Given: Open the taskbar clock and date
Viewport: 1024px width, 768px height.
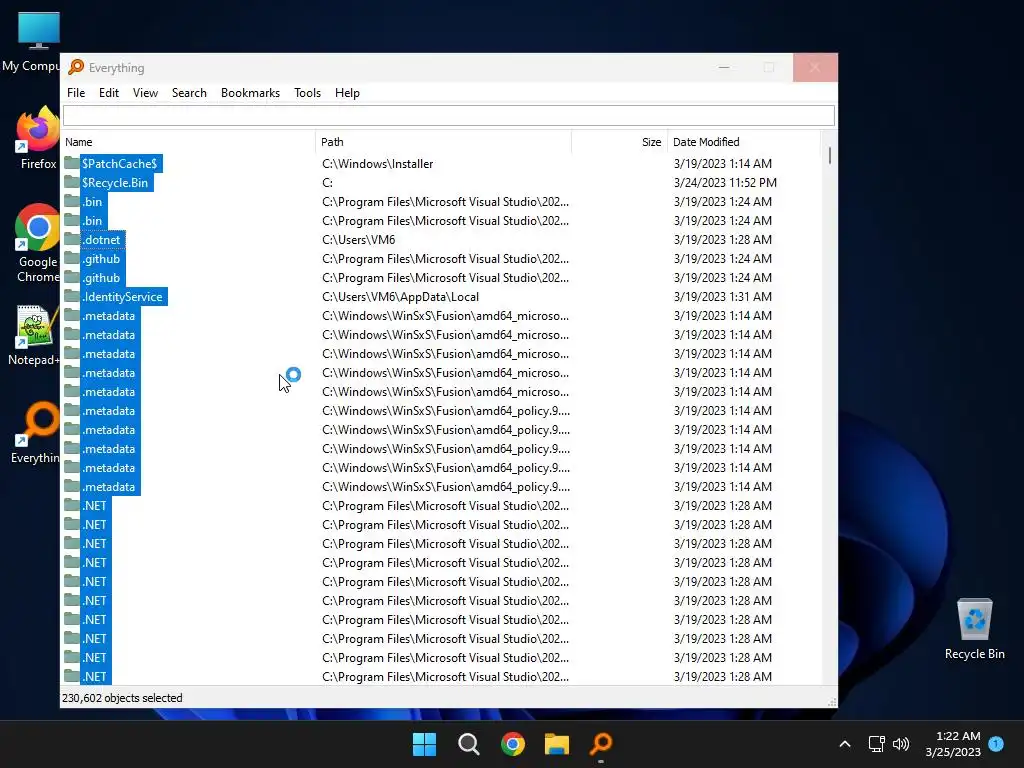Looking at the screenshot, I should pyautogui.click(x=953, y=744).
